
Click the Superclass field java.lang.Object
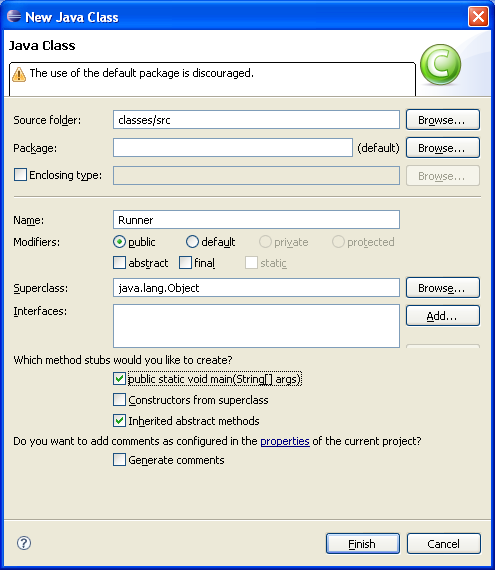coord(256,288)
